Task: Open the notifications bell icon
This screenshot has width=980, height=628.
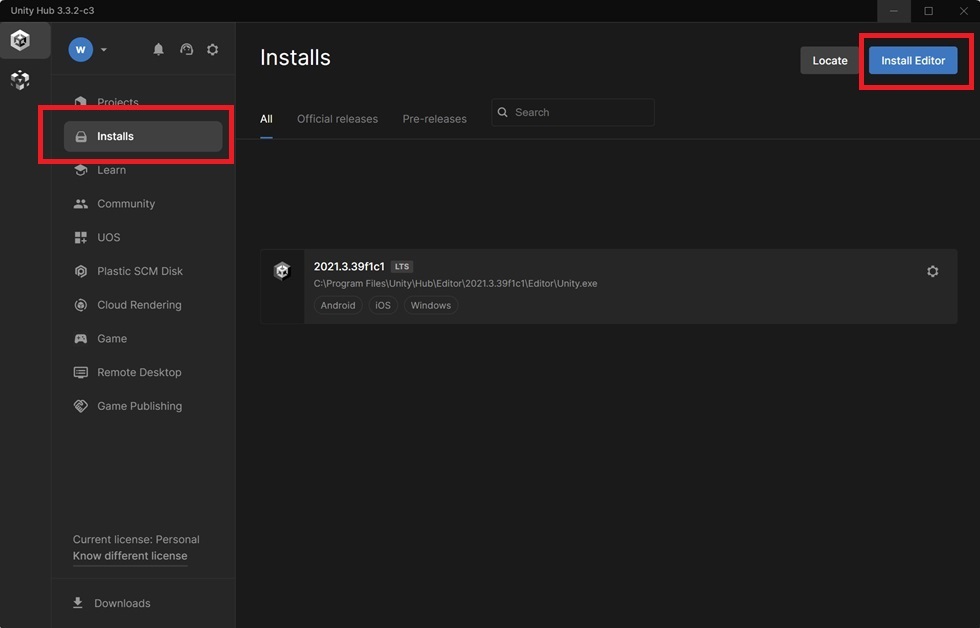Action: [158, 49]
